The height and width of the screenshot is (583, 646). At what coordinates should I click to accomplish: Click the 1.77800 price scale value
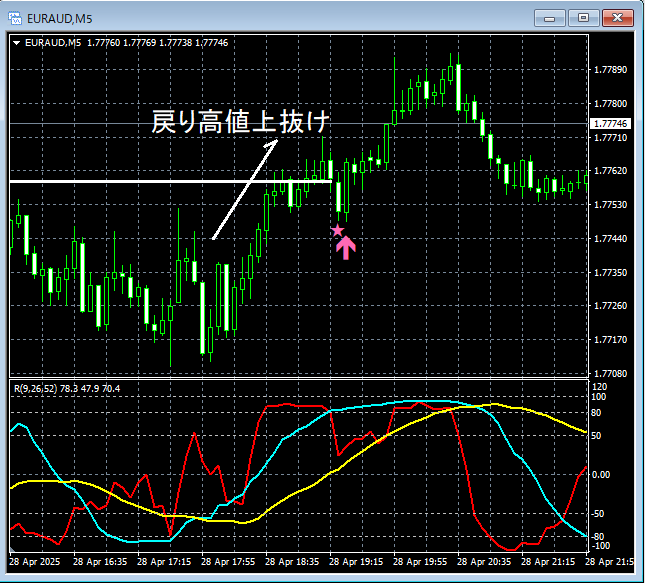[611, 103]
